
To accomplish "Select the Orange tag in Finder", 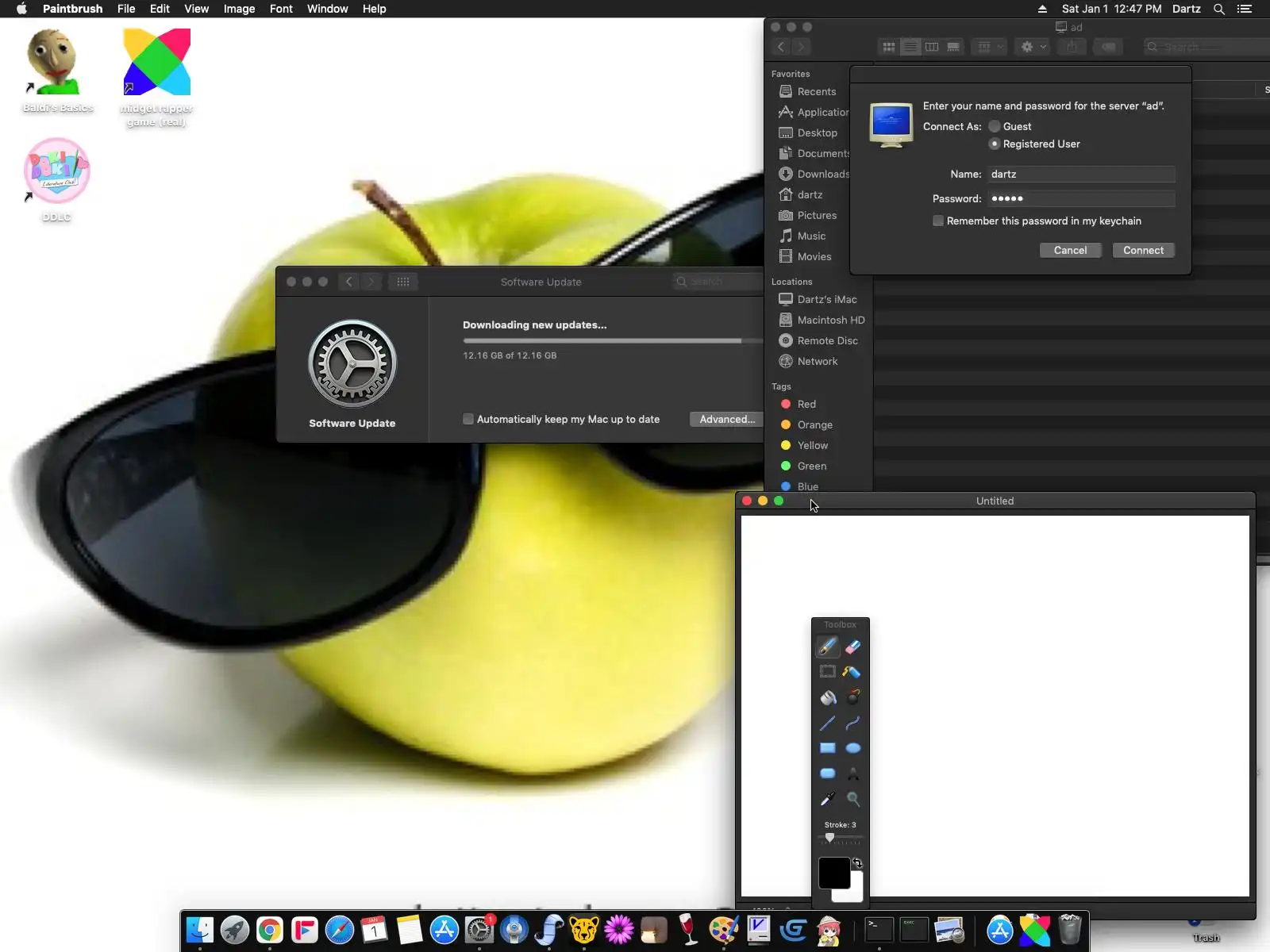I will tap(814, 424).
